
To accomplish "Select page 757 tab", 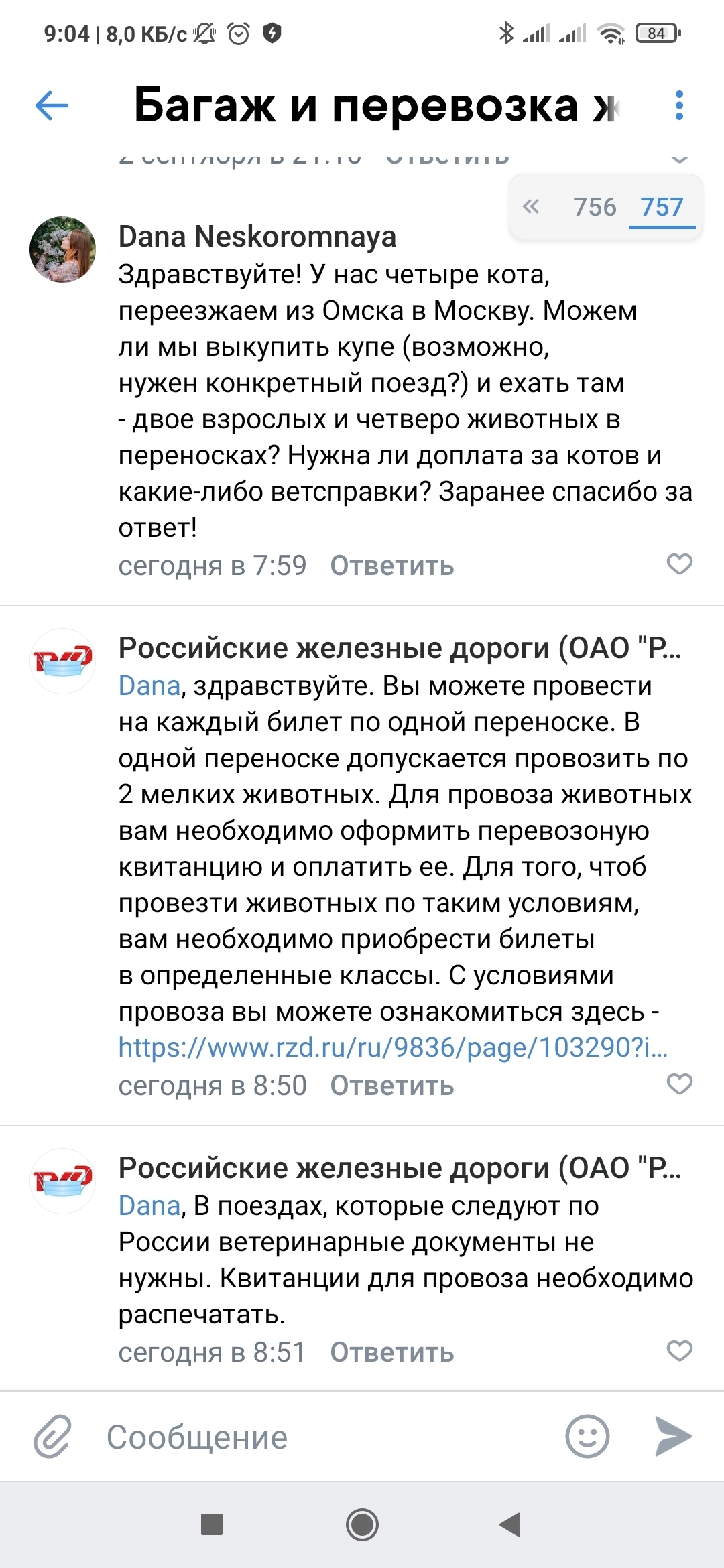I will coord(662,207).
